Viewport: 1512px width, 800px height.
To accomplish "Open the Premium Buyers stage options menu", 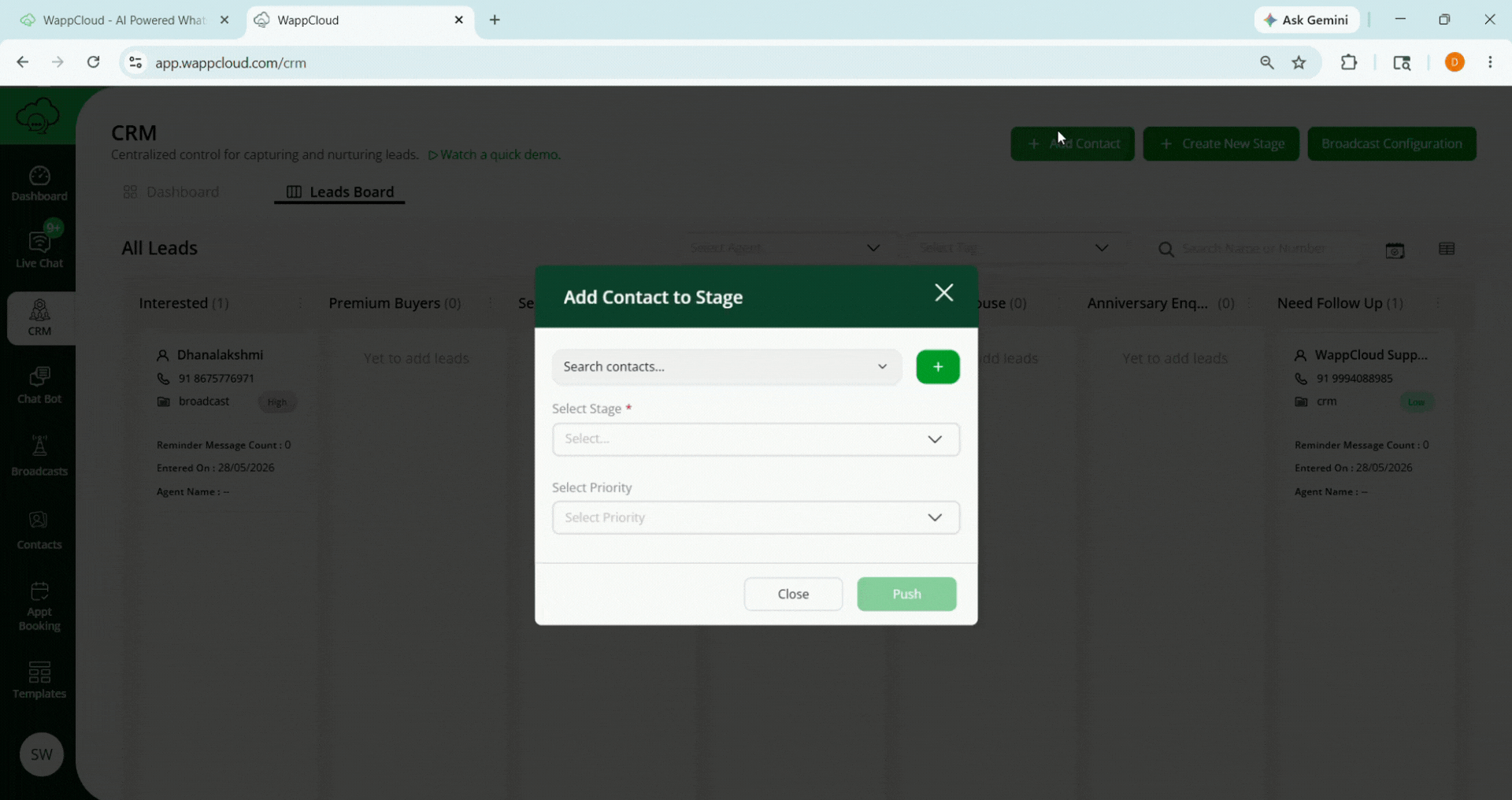I will click(490, 303).
